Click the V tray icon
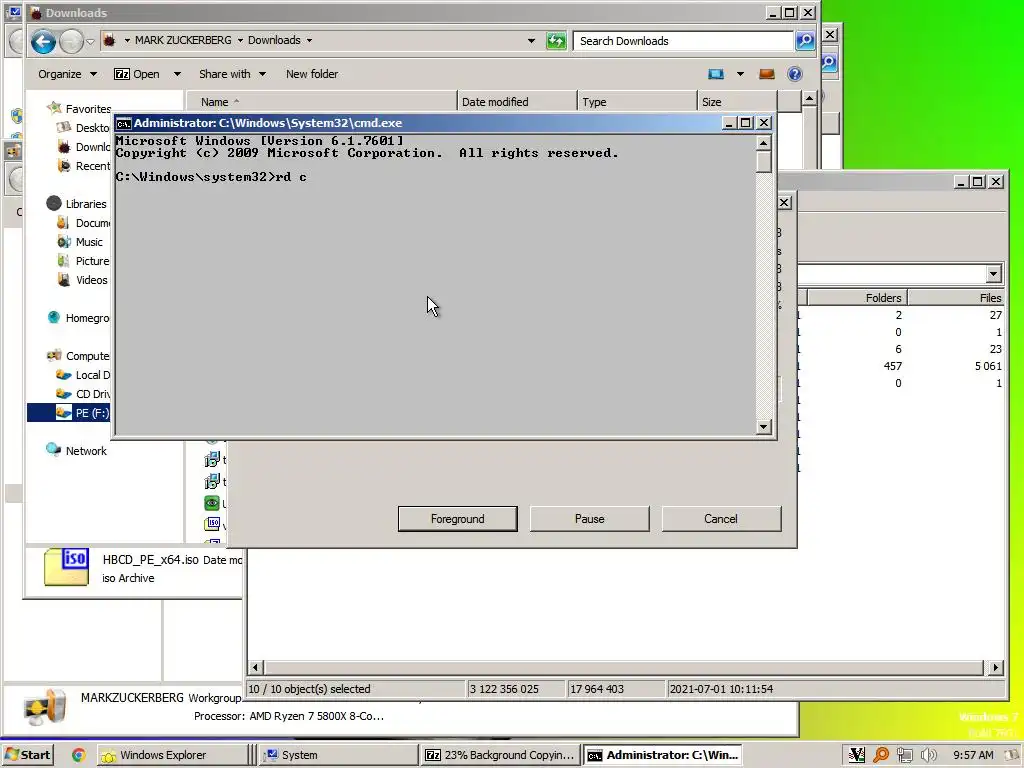The width and height of the screenshot is (1024, 768). (x=857, y=755)
